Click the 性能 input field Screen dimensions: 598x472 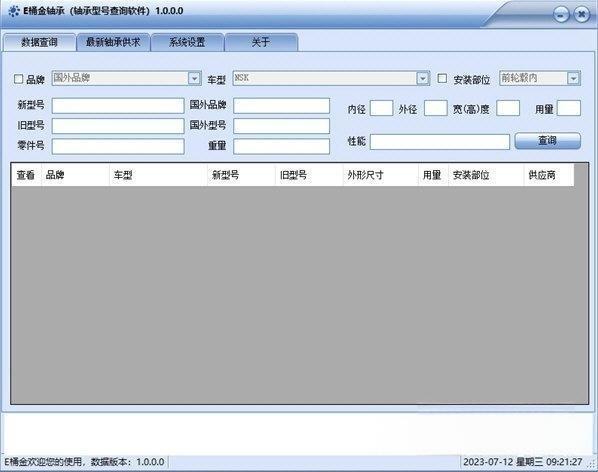pyautogui.click(x=440, y=142)
